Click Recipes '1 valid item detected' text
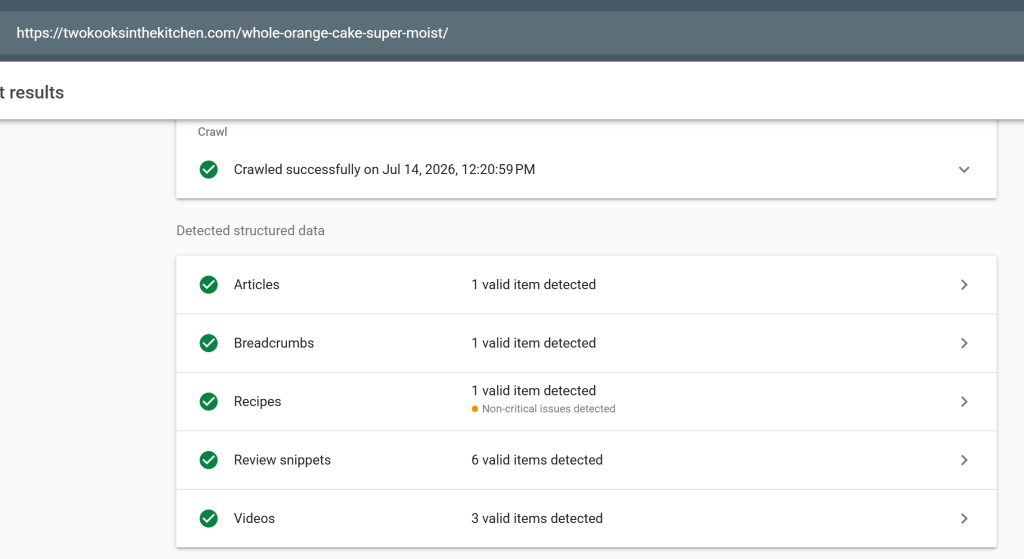1024x559 pixels. tap(534, 391)
